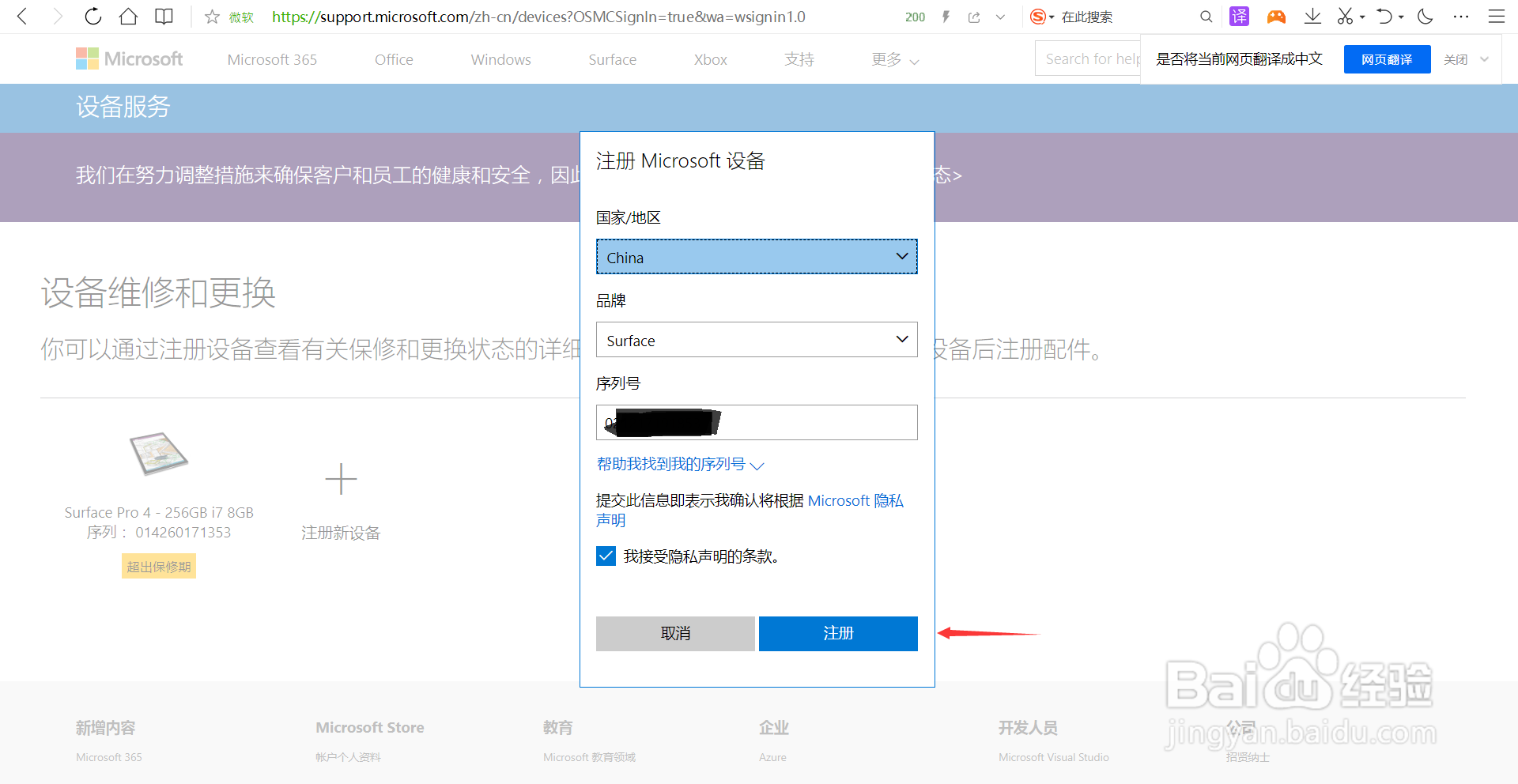Click the 微软 site label in address bar
Image resolution: width=1518 pixels, height=784 pixels.
pyautogui.click(x=241, y=17)
